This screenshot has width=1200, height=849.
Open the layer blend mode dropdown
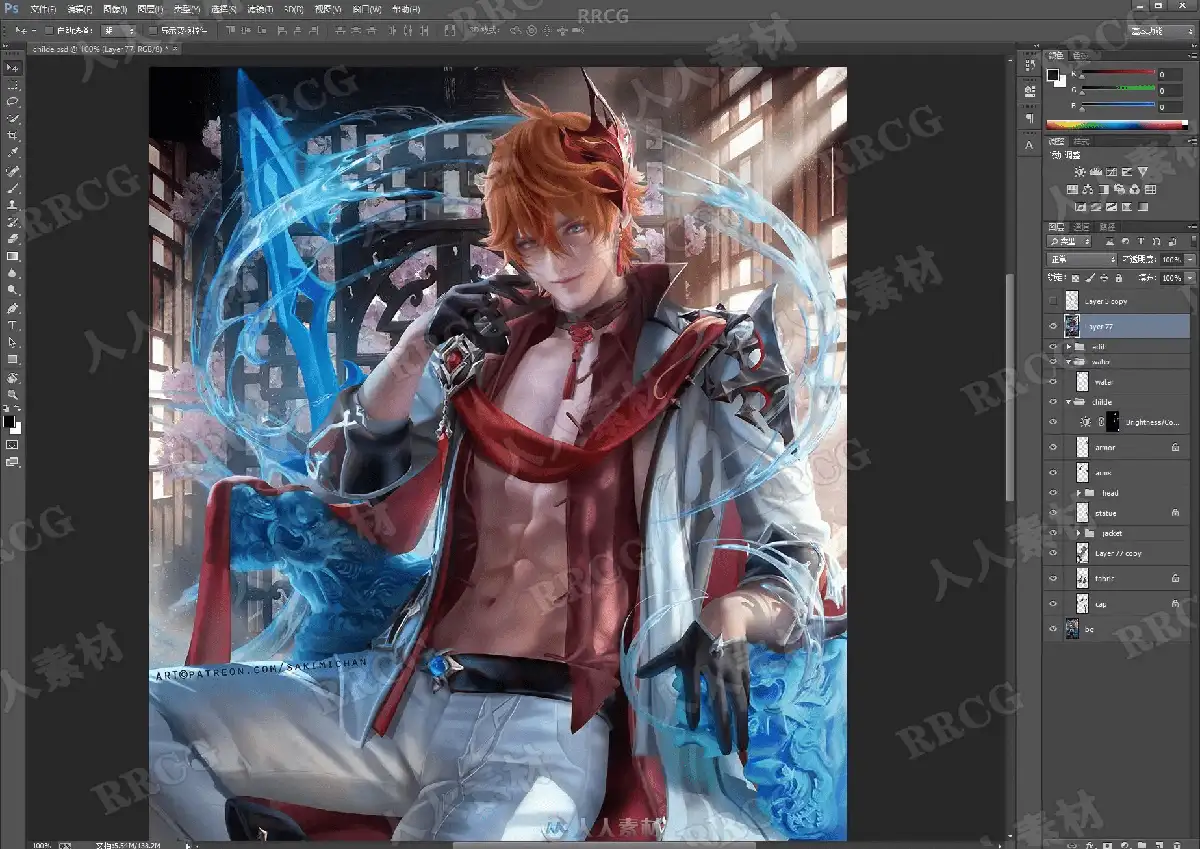(1081, 260)
